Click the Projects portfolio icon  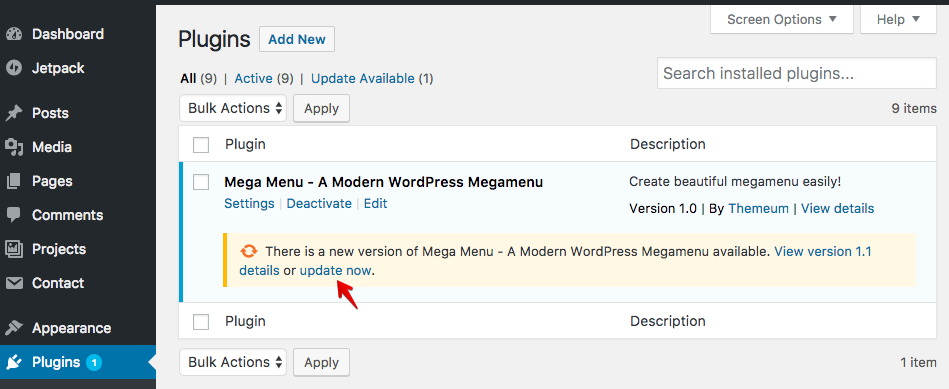coord(14,249)
